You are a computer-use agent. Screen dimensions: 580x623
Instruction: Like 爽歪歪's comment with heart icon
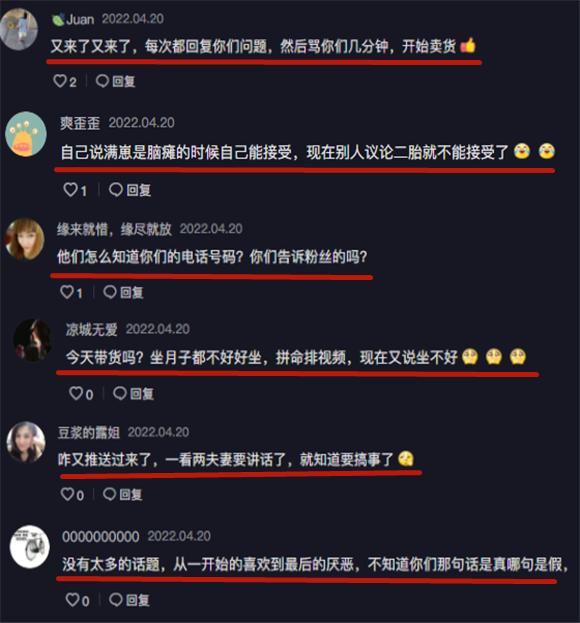pos(70,190)
